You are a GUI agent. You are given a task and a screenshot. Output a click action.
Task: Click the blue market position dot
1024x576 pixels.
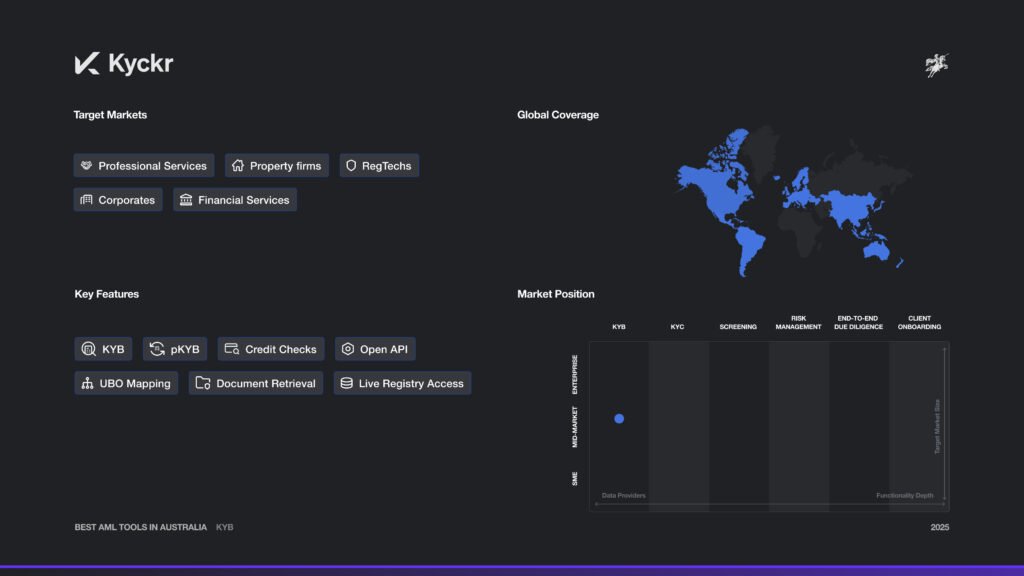(x=619, y=419)
